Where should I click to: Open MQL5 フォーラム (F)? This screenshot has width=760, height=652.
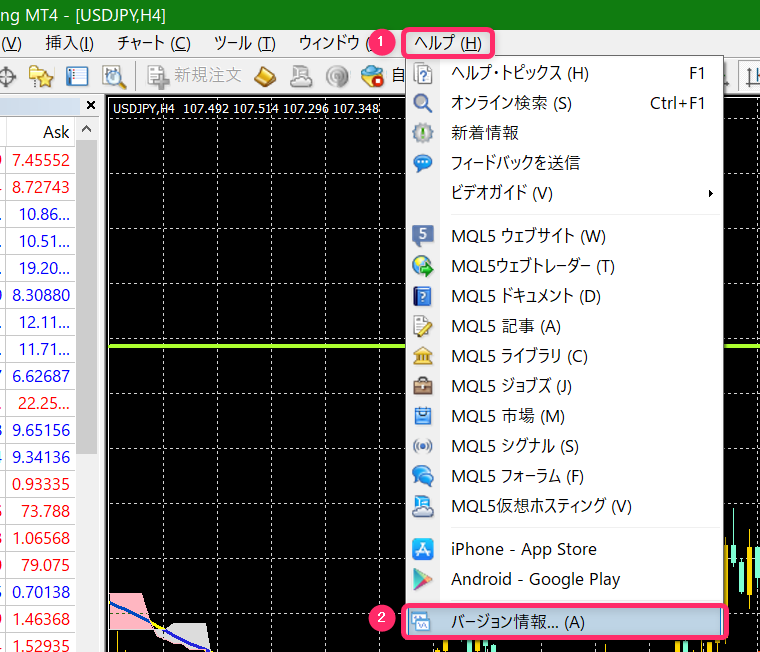565,477
